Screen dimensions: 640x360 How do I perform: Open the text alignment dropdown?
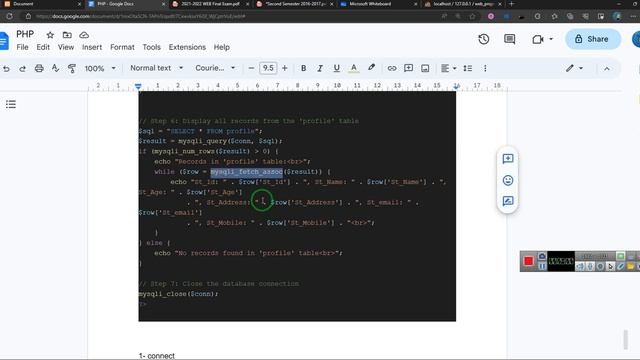[448, 68]
